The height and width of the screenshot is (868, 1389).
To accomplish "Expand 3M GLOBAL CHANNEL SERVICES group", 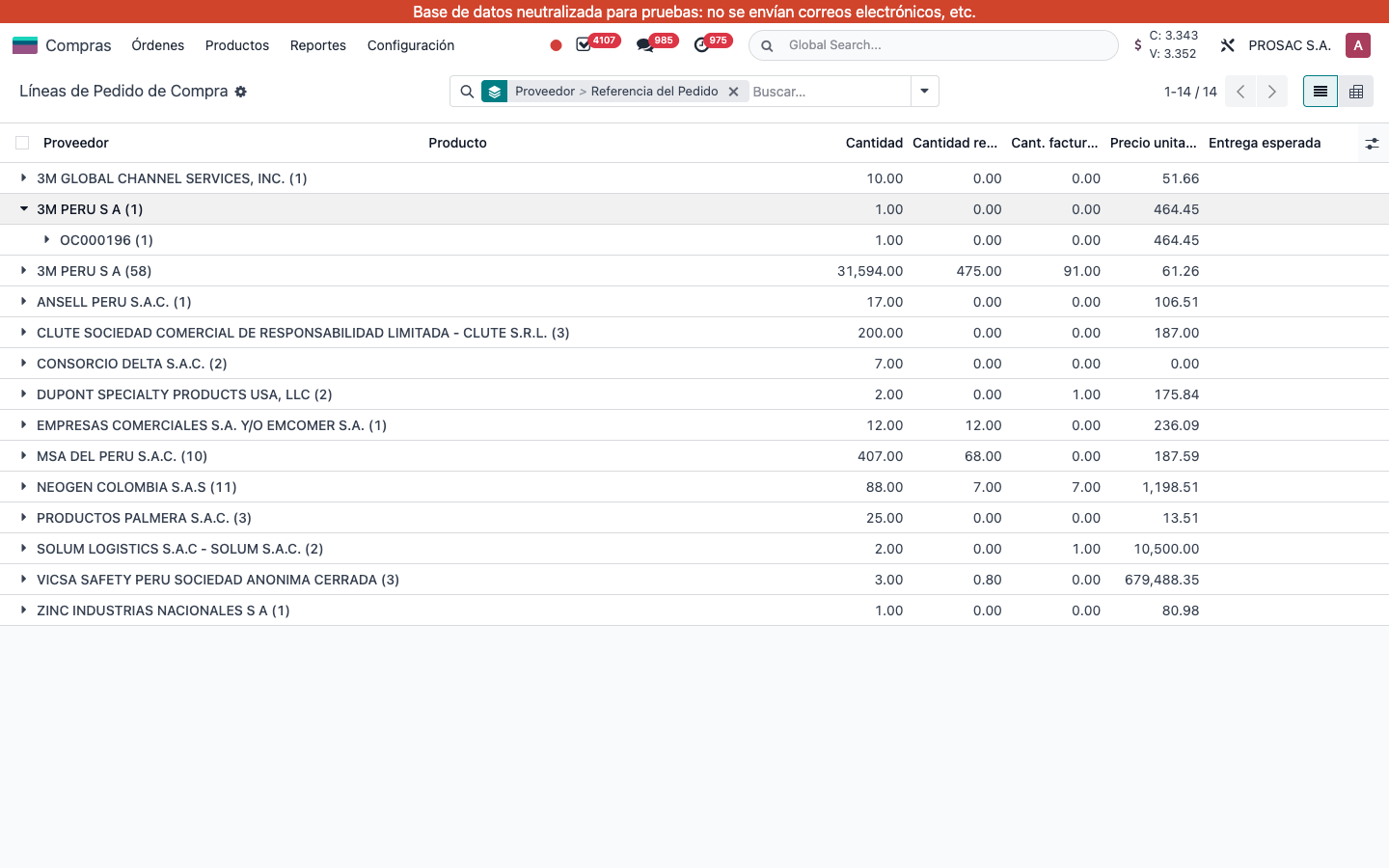I will 24,178.
